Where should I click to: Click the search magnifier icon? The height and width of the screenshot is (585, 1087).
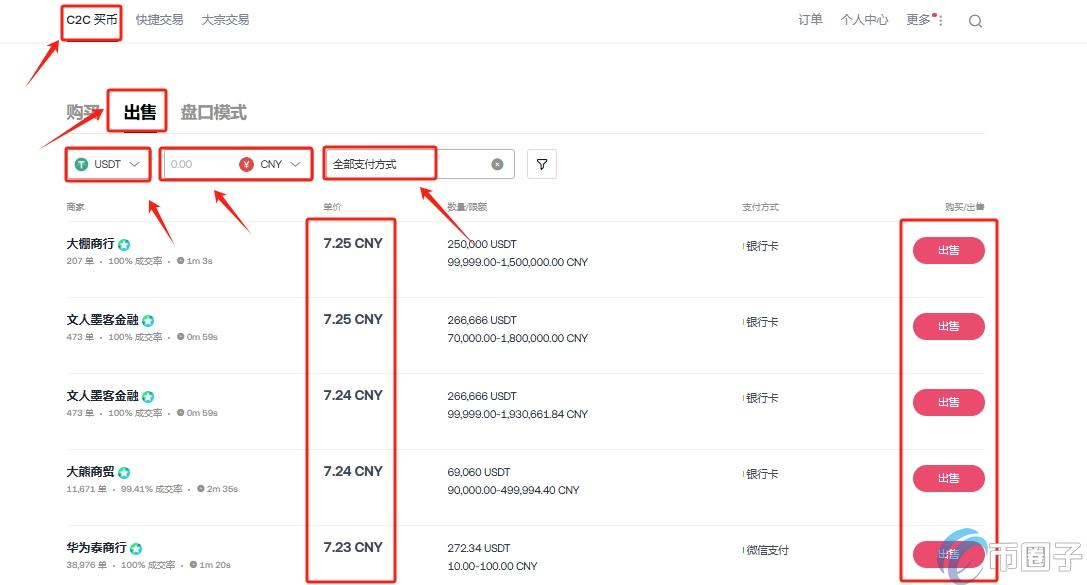[x=975, y=21]
